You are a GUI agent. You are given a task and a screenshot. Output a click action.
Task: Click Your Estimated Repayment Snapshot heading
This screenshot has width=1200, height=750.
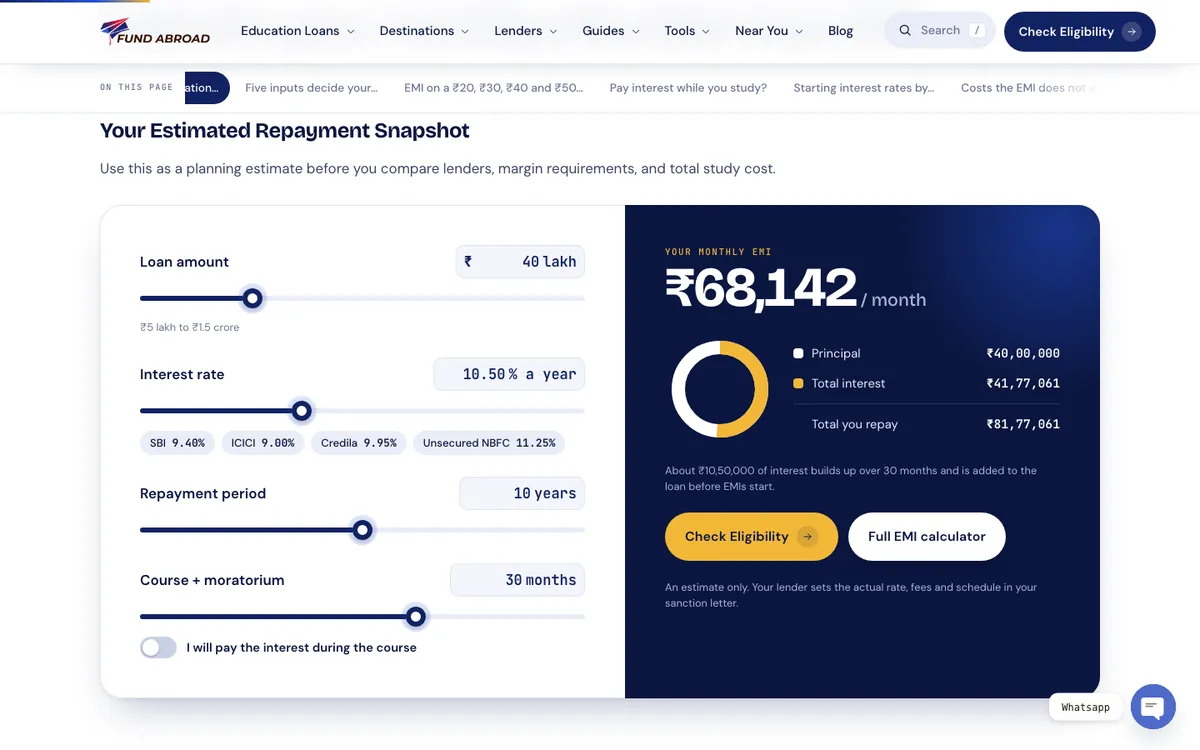point(285,131)
